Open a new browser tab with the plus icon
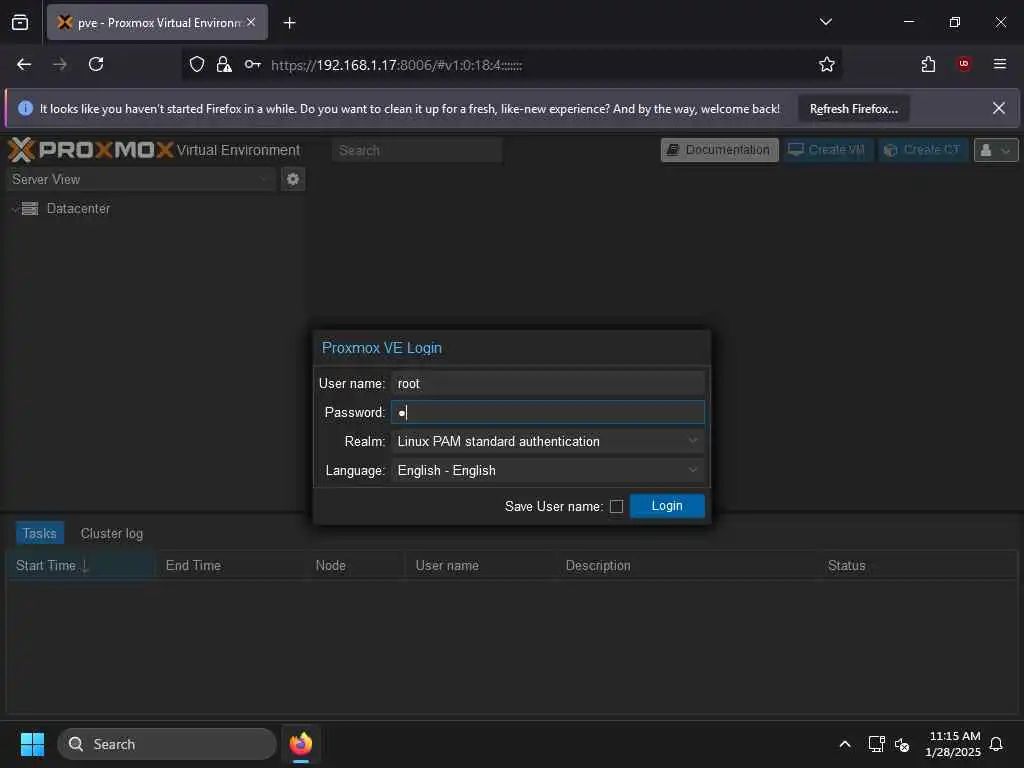Viewport: 1024px width, 768px height. point(289,23)
